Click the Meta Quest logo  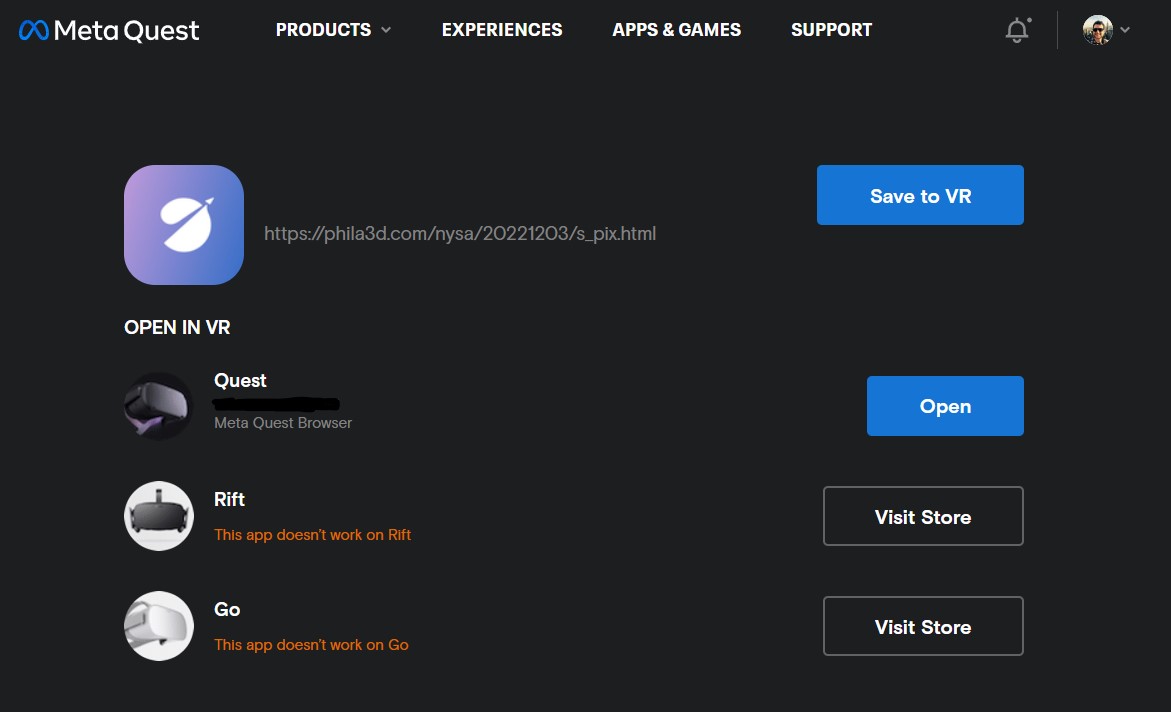point(109,30)
